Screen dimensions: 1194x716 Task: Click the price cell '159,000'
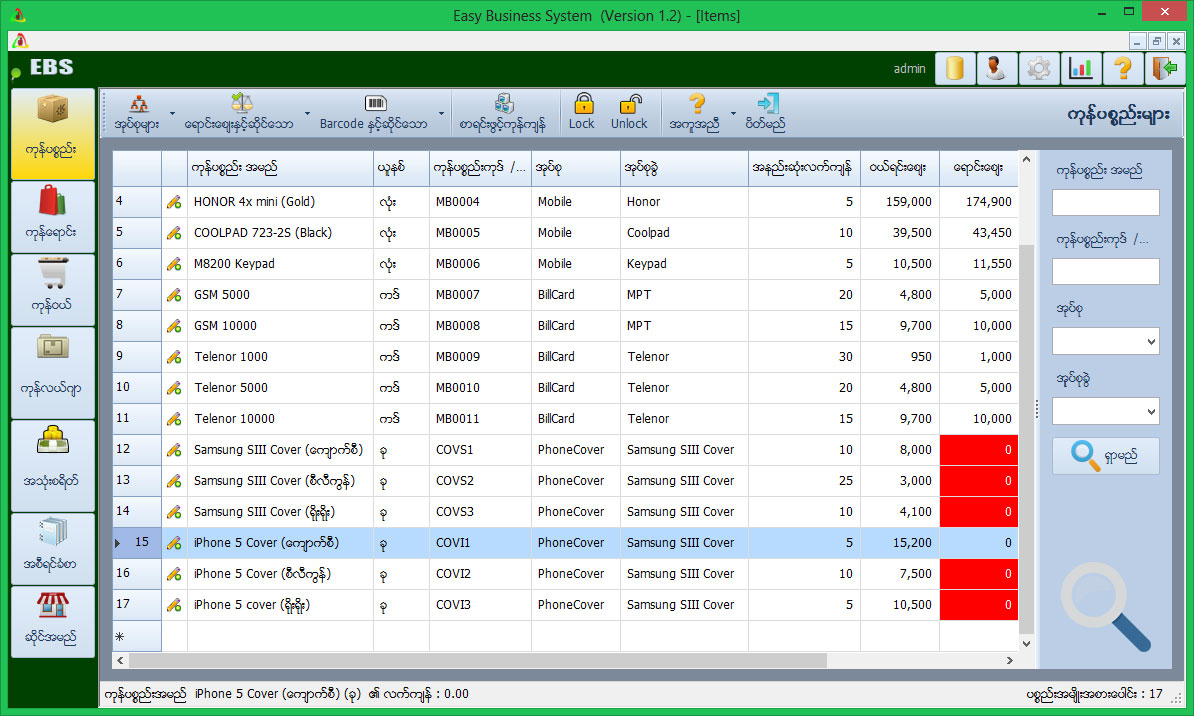click(899, 202)
